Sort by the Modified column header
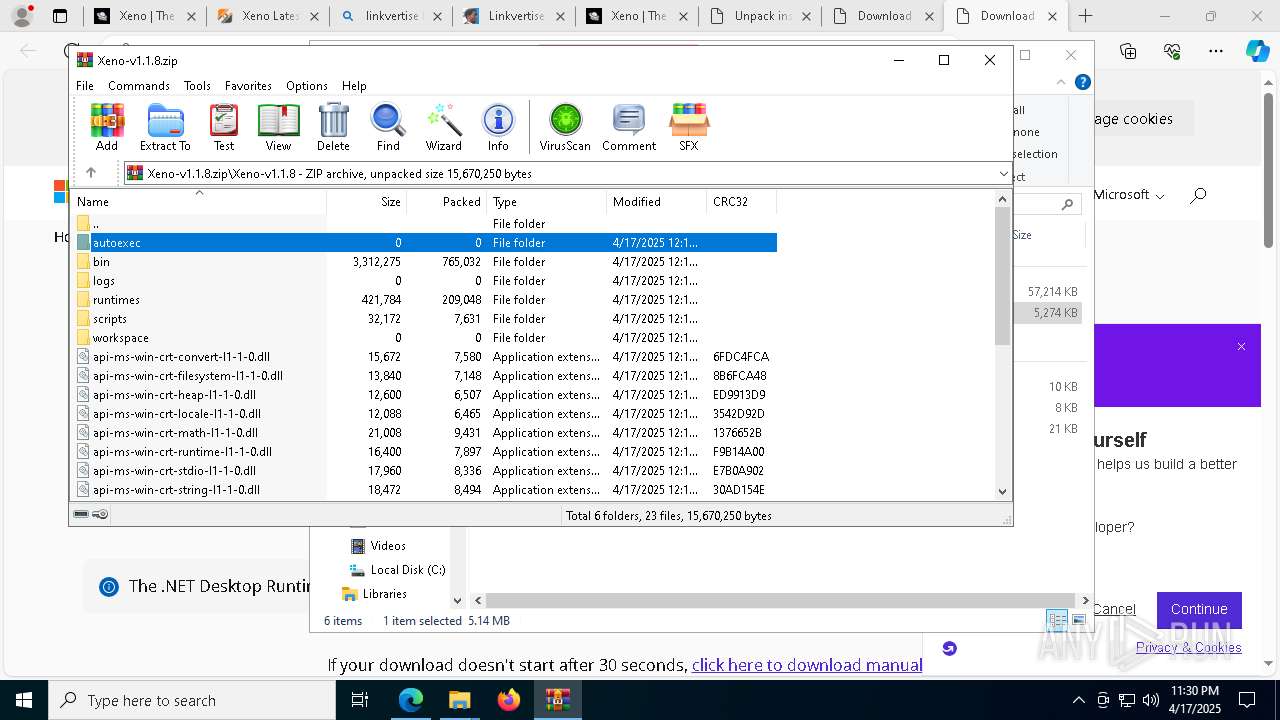The image size is (1280, 720). pos(656,201)
